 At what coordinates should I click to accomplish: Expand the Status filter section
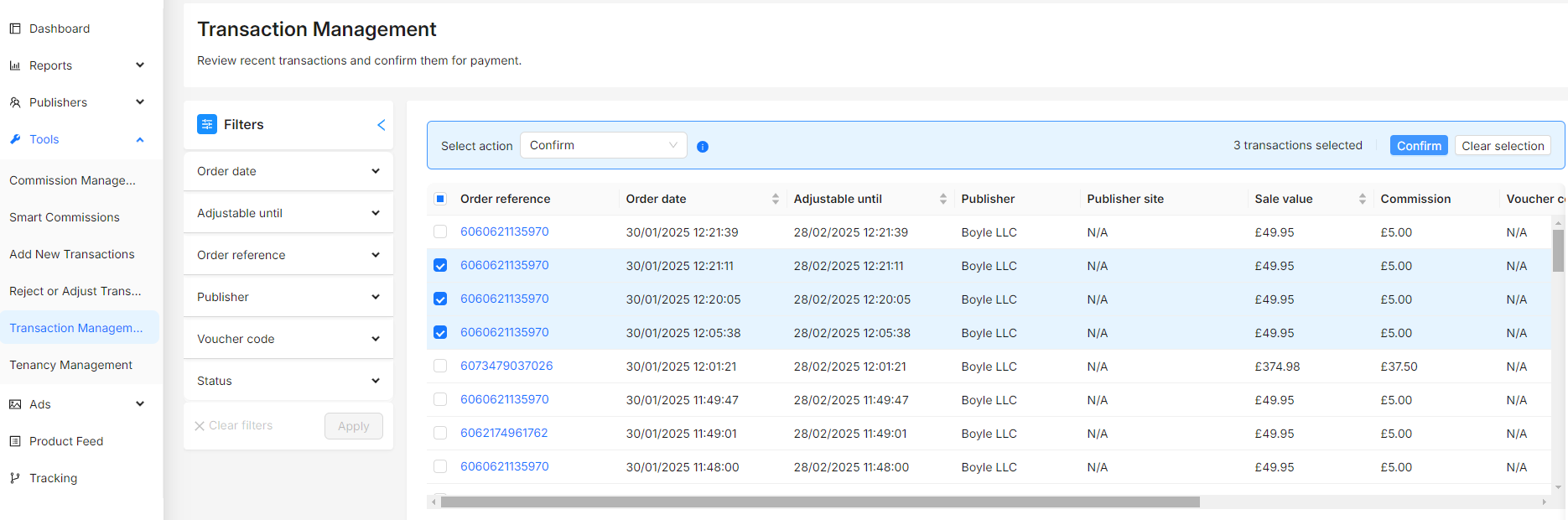point(288,381)
